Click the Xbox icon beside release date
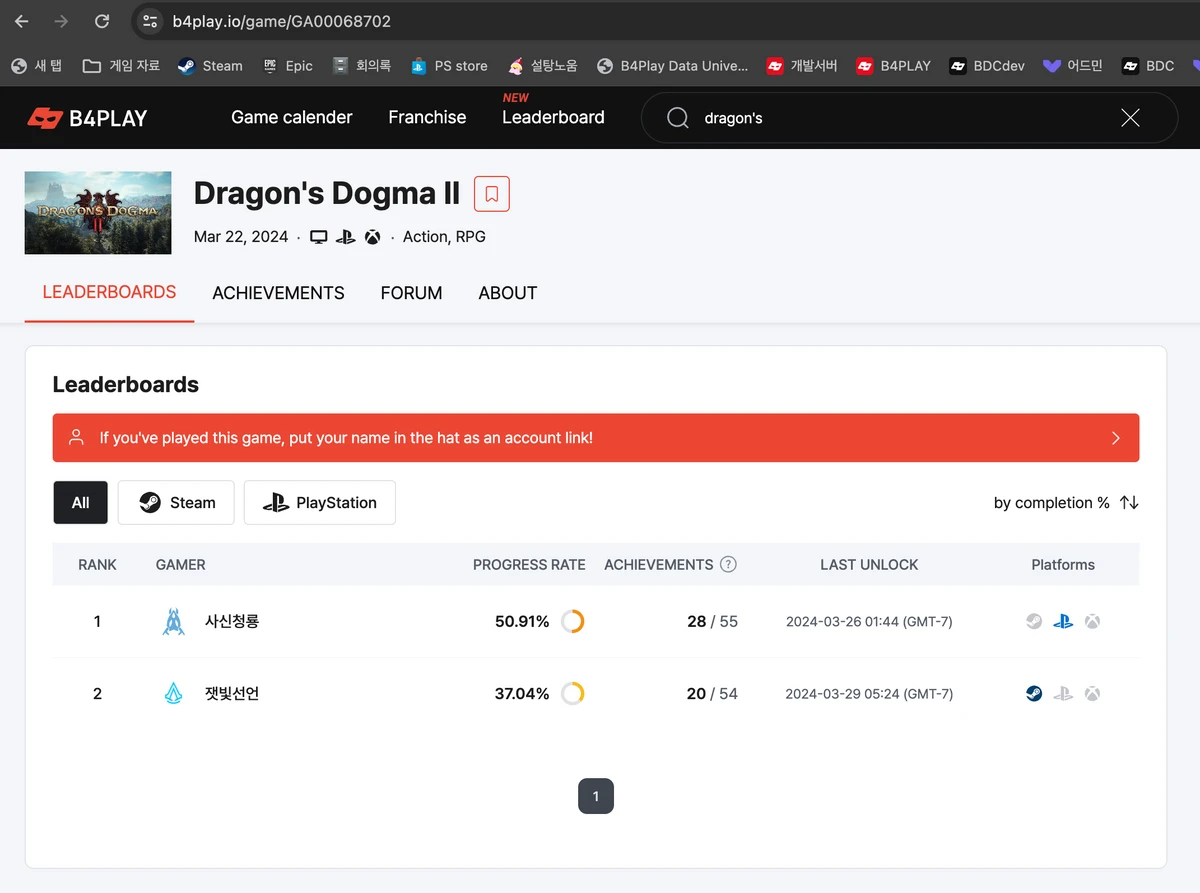The height and width of the screenshot is (893, 1200). pyautogui.click(x=372, y=237)
